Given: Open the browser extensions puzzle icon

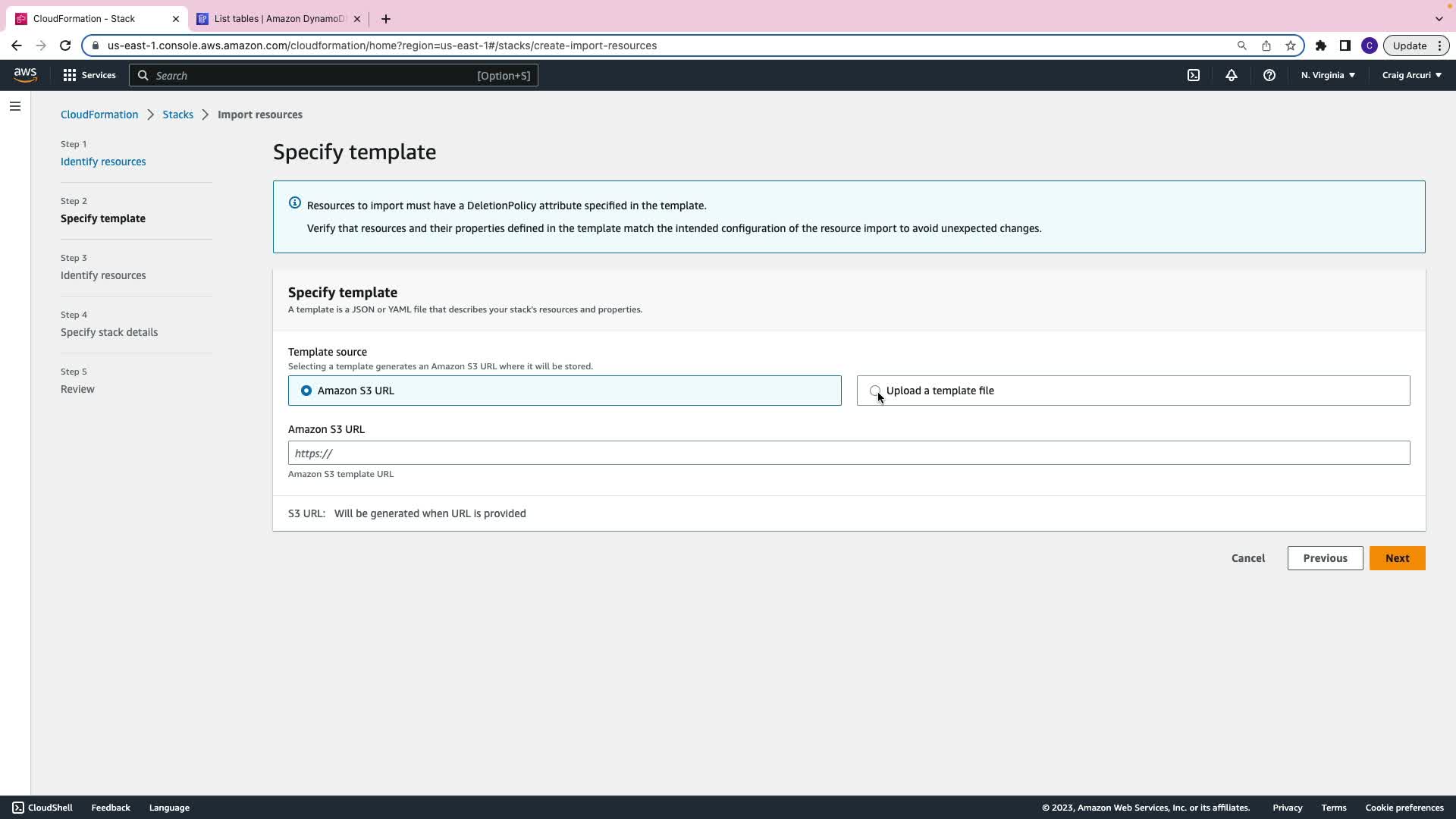Looking at the screenshot, I should (x=1320, y=45).
